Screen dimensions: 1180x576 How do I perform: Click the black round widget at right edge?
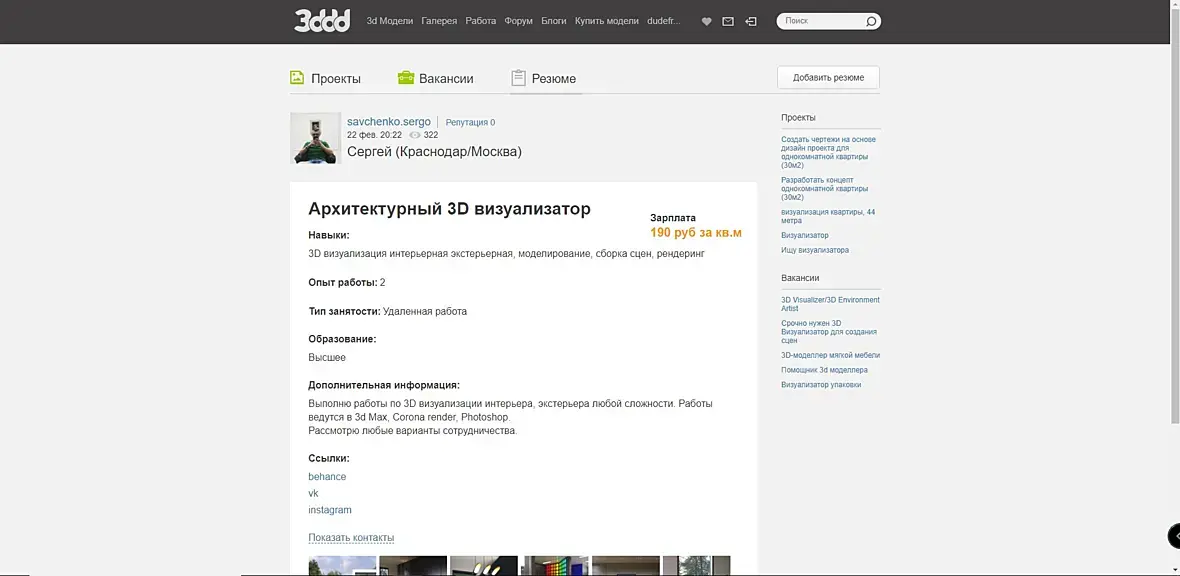[1174, 535]
